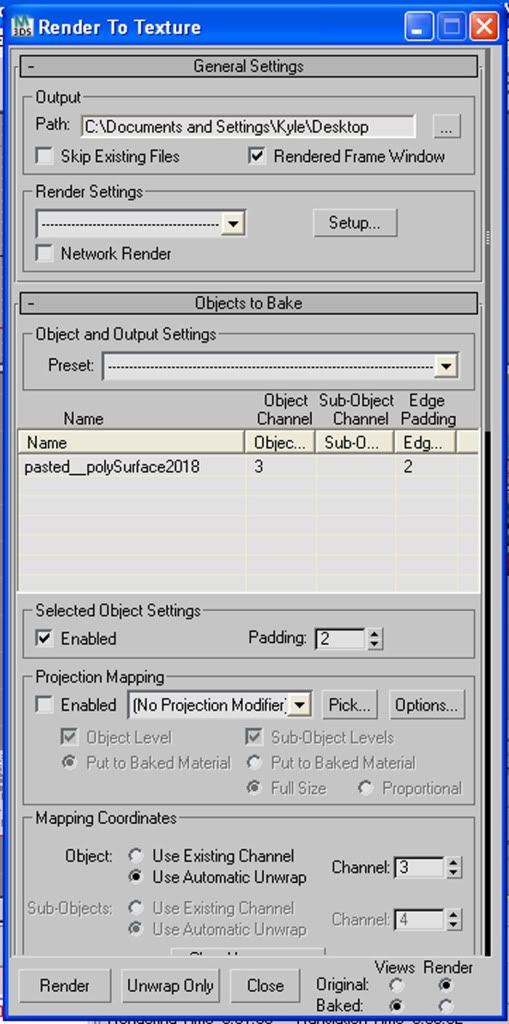Select pasted__polySurface2018 in the list
This screenshot has width=509, height=1024.
(x=112, y=468)
